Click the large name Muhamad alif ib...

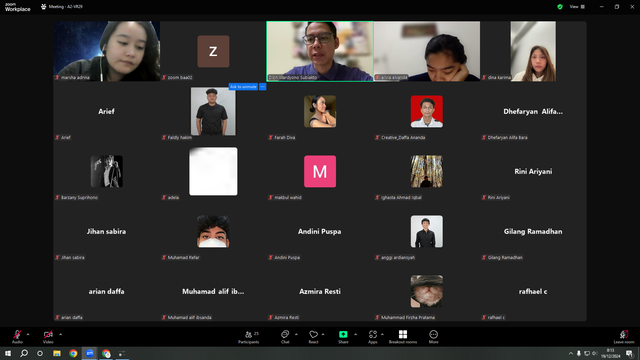point(213,291)
